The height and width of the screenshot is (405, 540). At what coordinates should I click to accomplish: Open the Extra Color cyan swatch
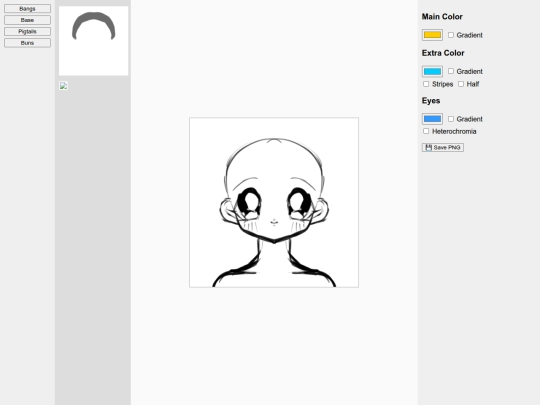click(x=432, y=71)
